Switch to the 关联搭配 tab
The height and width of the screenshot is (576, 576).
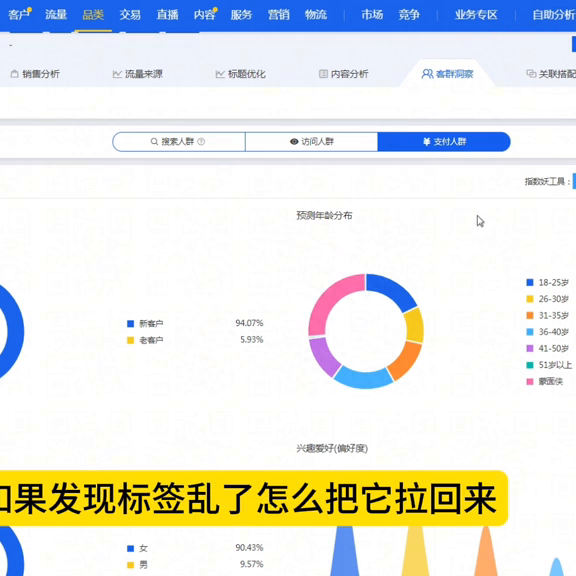[x=551, y=74]
